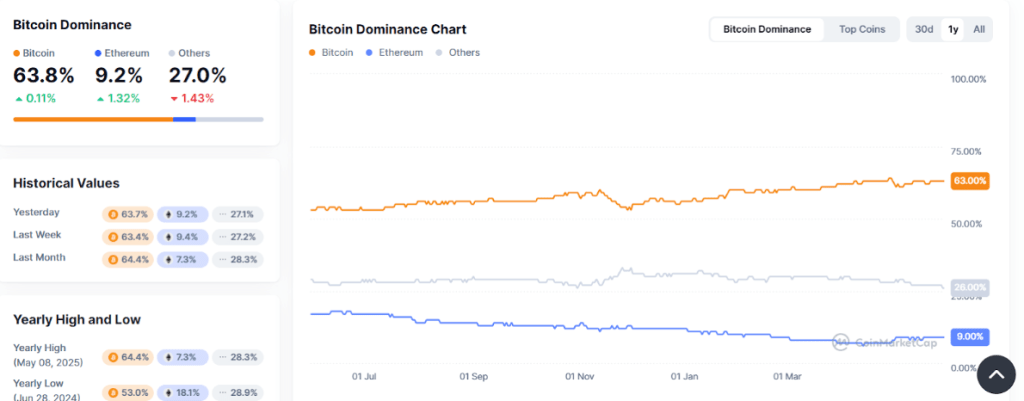1024x401 pixels.
Task: Click Others pill in Last Month row
Action: 237,259
